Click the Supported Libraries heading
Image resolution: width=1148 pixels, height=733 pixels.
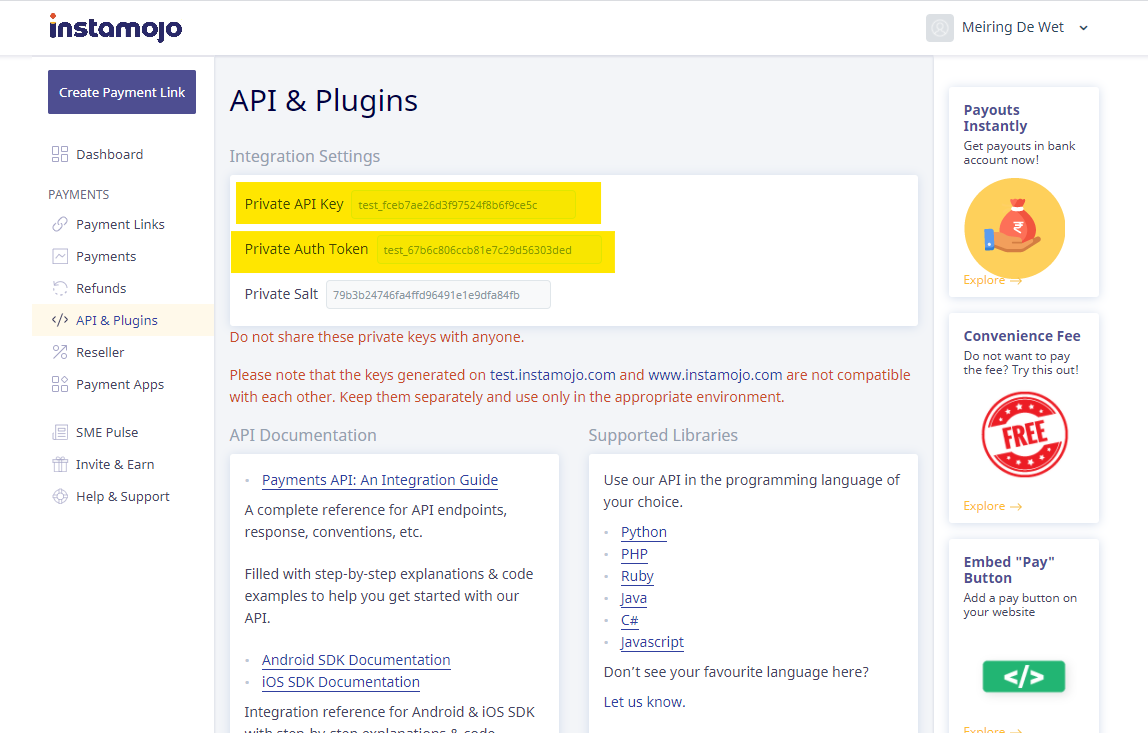(663, 436)
